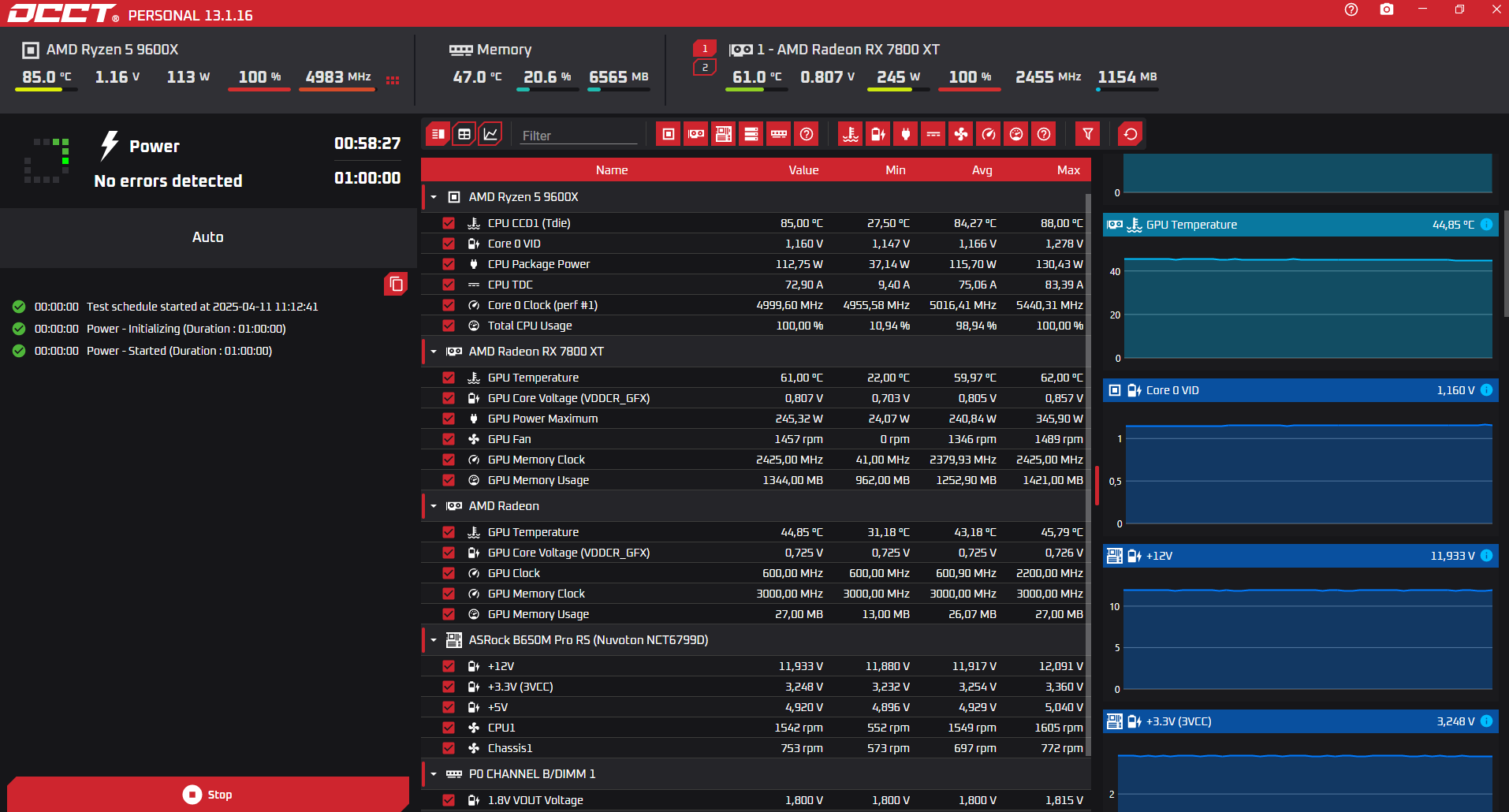Collapse the AMD Radeon RX 7800 XT group
1509x812 pixels.
(x=434, y=352)
